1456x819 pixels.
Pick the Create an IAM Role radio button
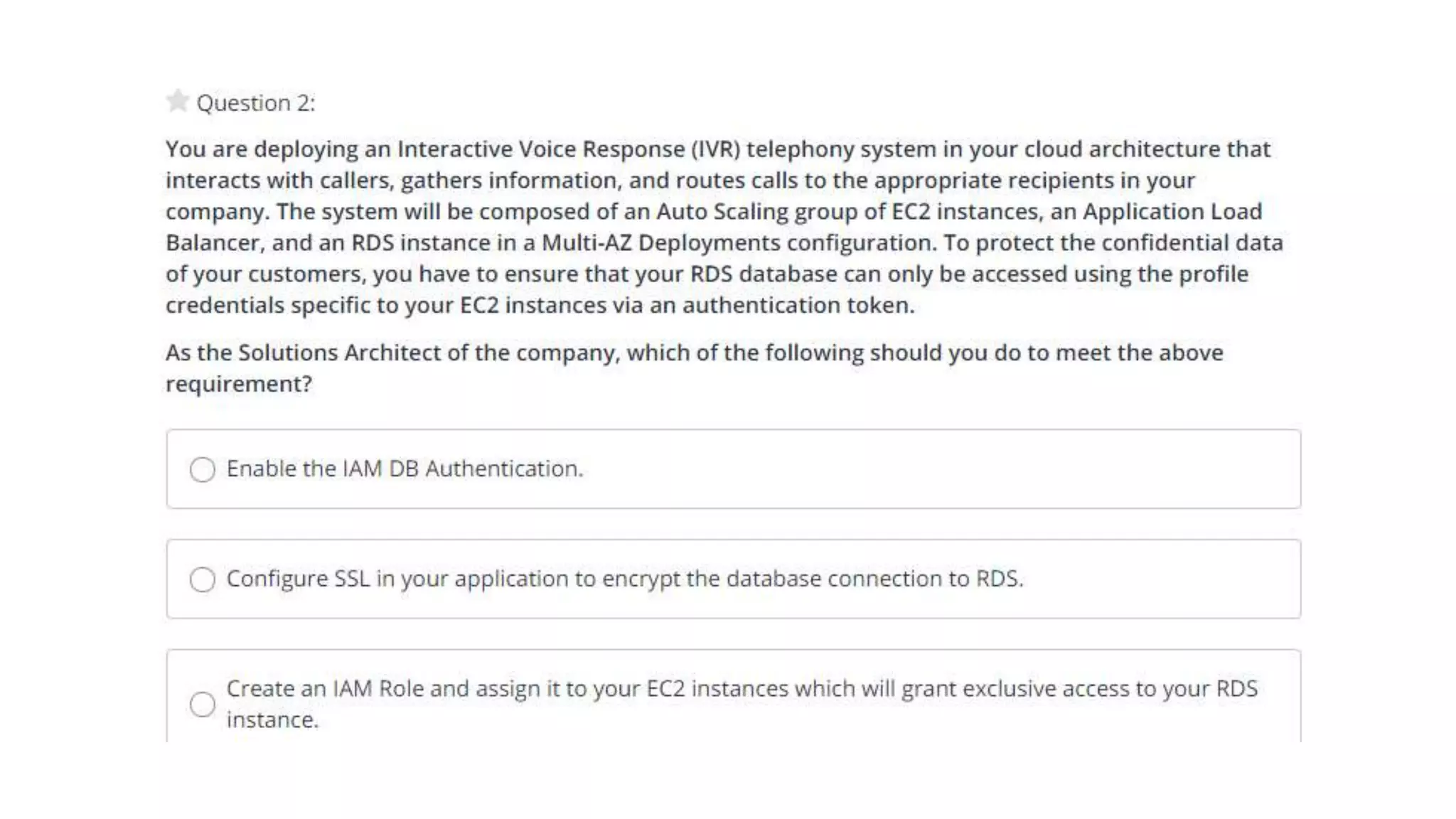(x=203, y=705)
